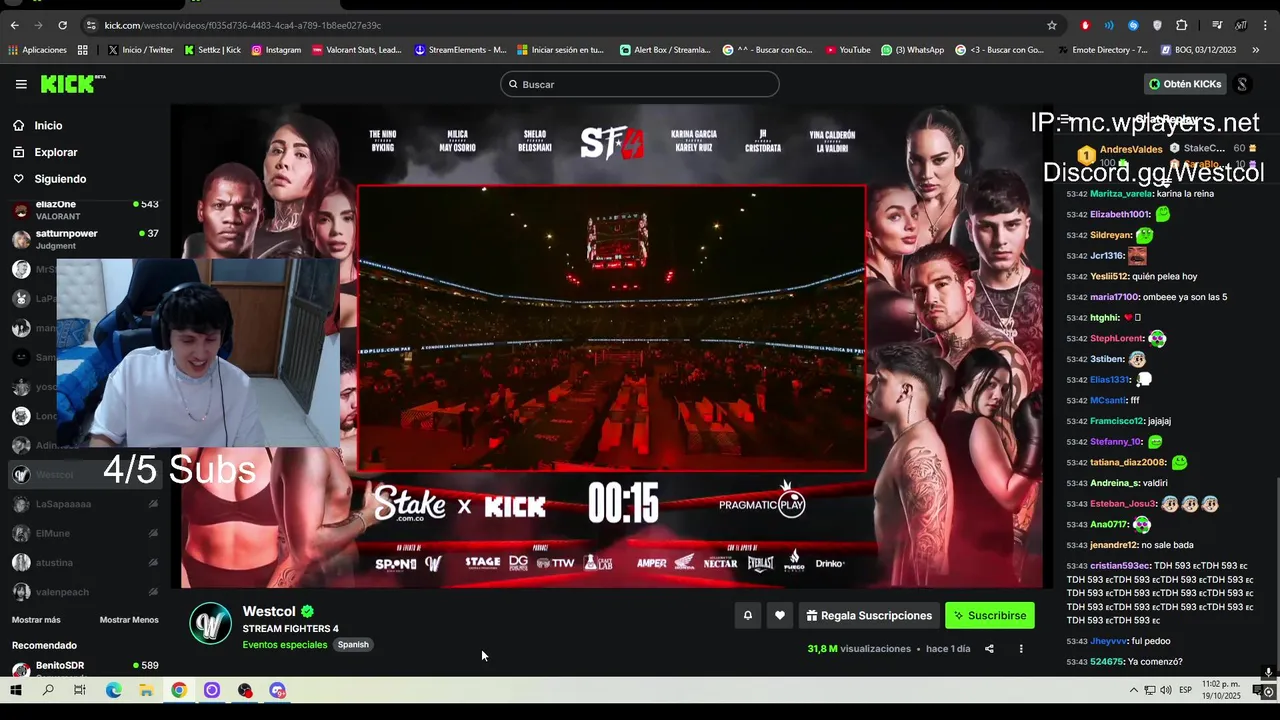The width and height of the screenshot is (1280, 720).
Task: Switch to Chrome on the taskbar
Action: point(179,690)
